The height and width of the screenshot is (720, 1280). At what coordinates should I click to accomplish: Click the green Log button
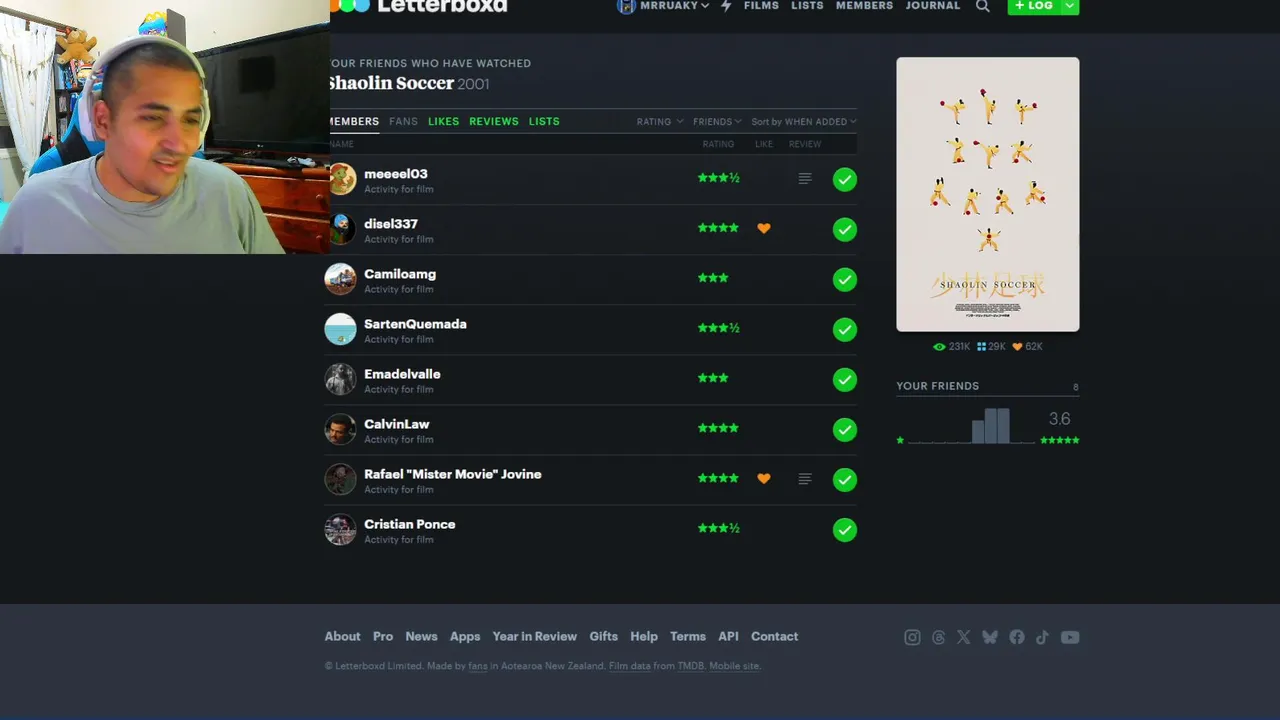1034,6
